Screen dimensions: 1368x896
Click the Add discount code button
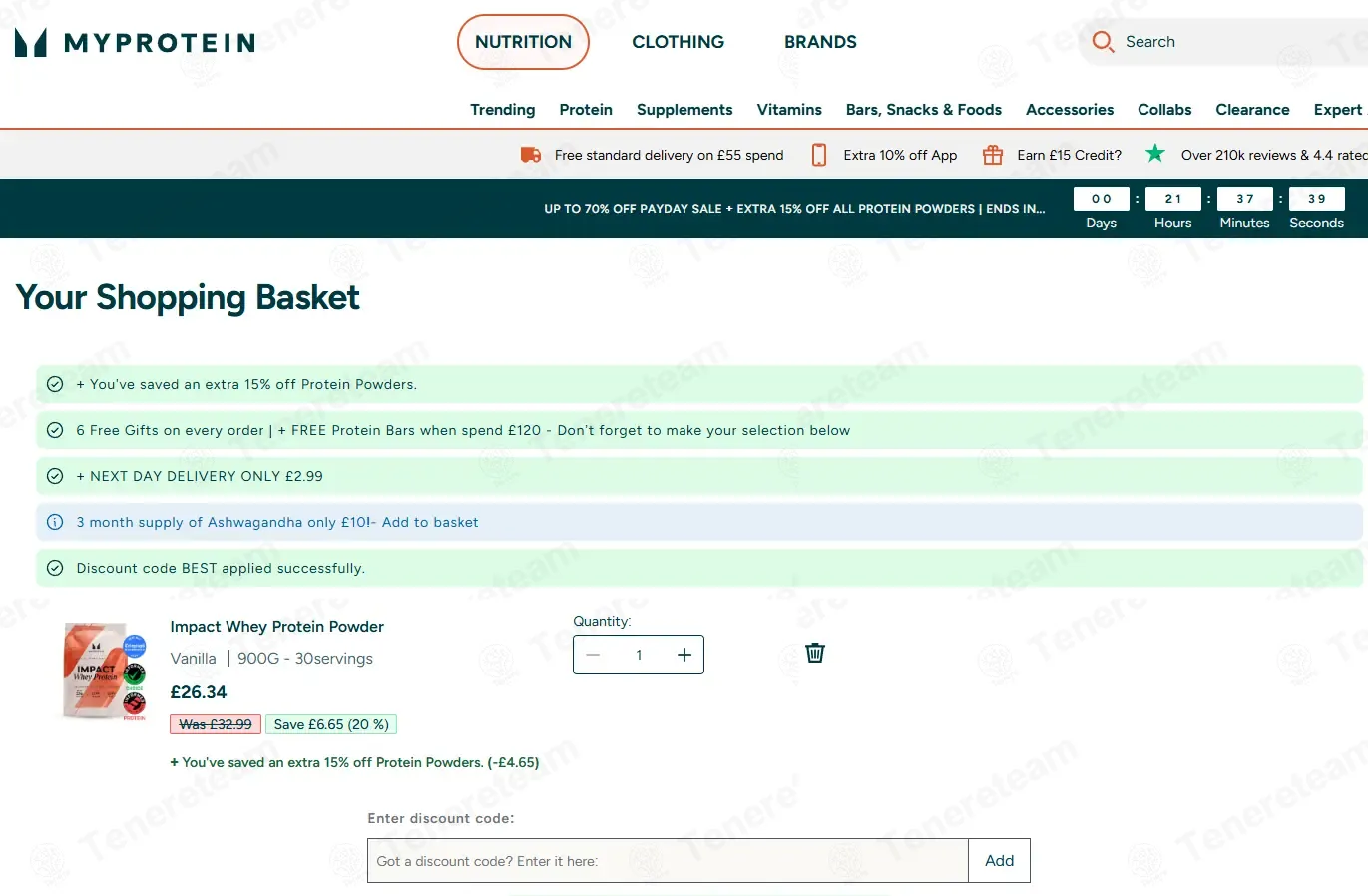[999, 861]
